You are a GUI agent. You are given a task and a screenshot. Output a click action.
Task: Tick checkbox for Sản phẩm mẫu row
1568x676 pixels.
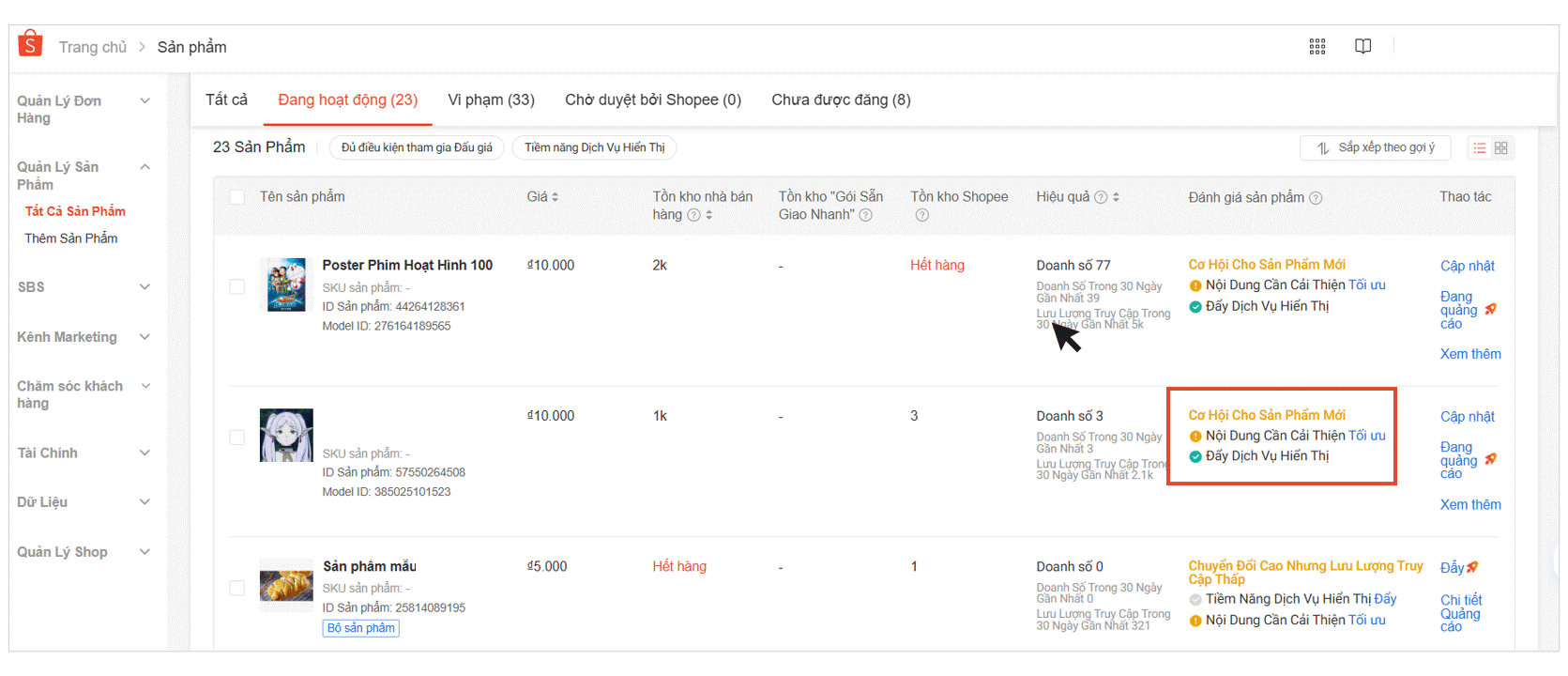[237, 588]
